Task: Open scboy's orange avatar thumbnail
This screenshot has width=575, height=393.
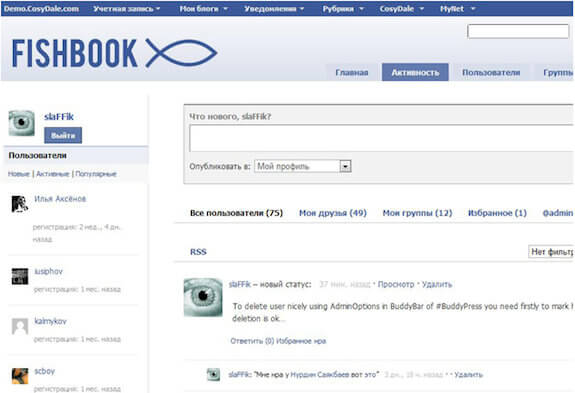Action: point(20,376)
